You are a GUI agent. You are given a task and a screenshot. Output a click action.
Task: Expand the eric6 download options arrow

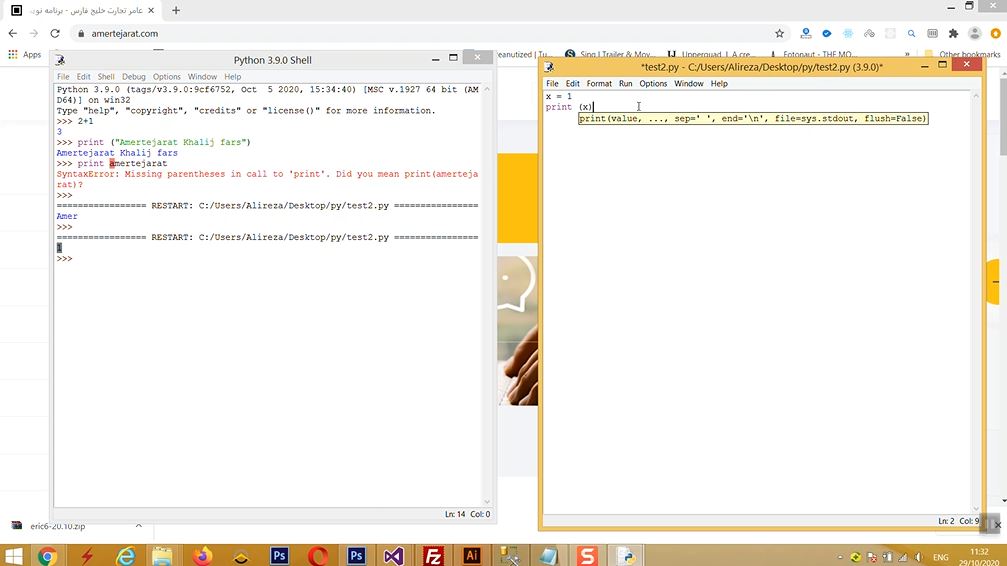click(x=139, y=526)
